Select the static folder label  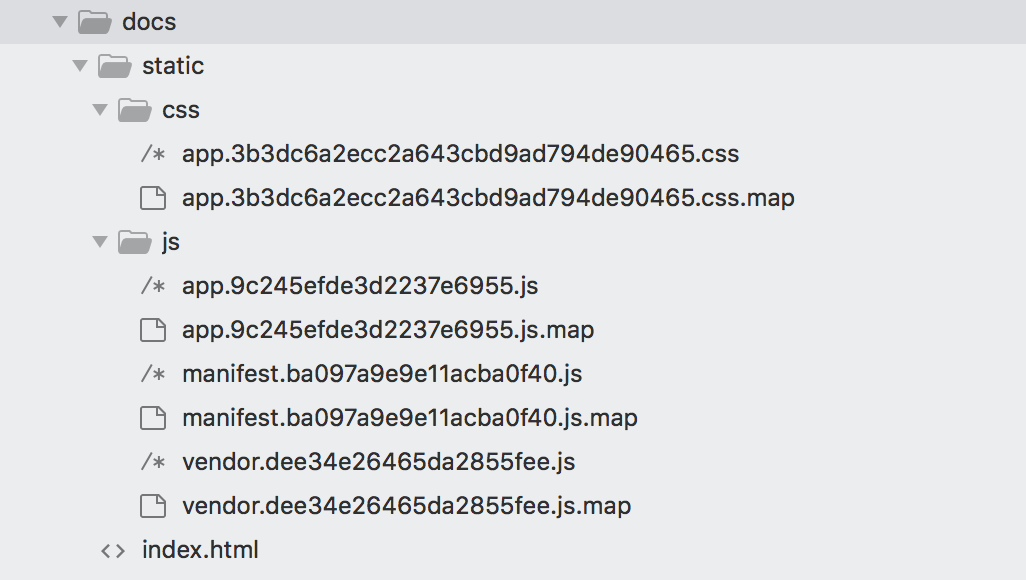173,66
